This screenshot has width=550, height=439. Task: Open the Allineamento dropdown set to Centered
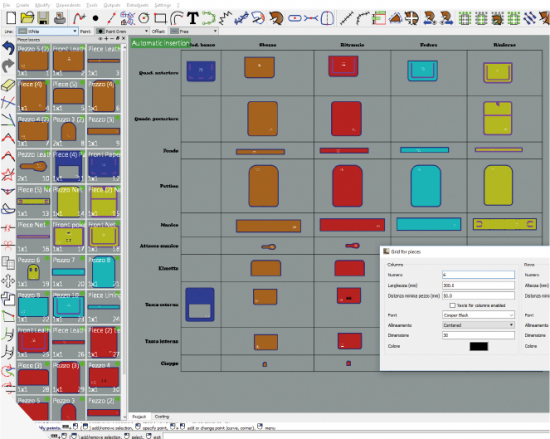(478, 325)
